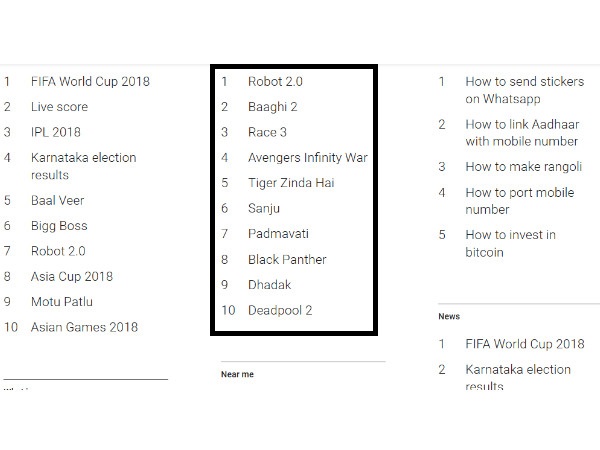Click the Black Panther movie entry
Image resolution: width=600 pixels, height=450 pixels.
tap(287, 259)
